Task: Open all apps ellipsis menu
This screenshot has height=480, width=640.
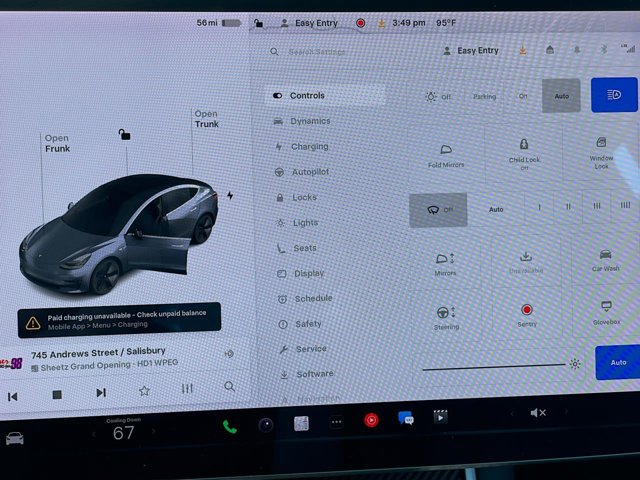Action: (x=336, y=422)
